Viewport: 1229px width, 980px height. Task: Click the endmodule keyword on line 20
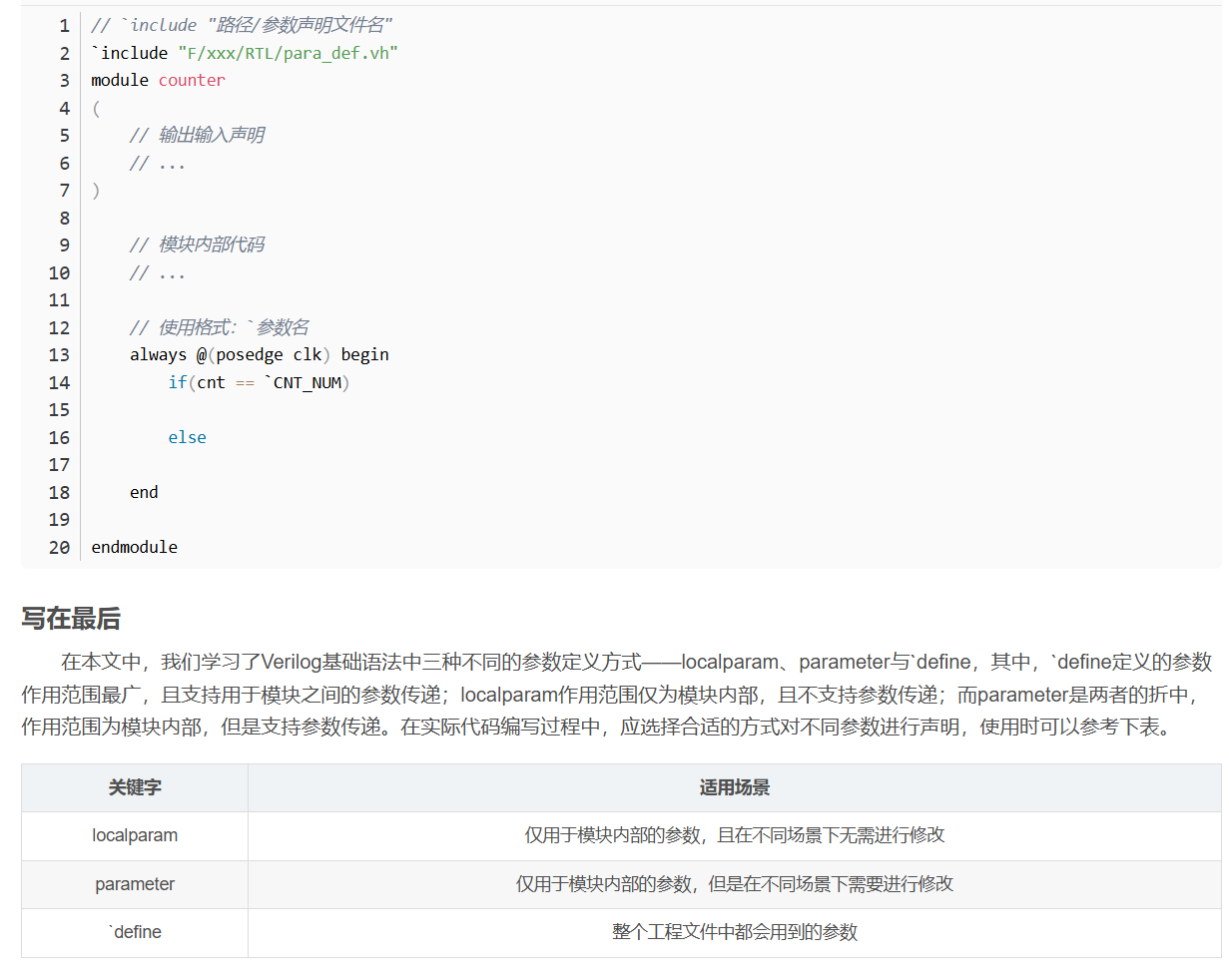coord(134,546)
